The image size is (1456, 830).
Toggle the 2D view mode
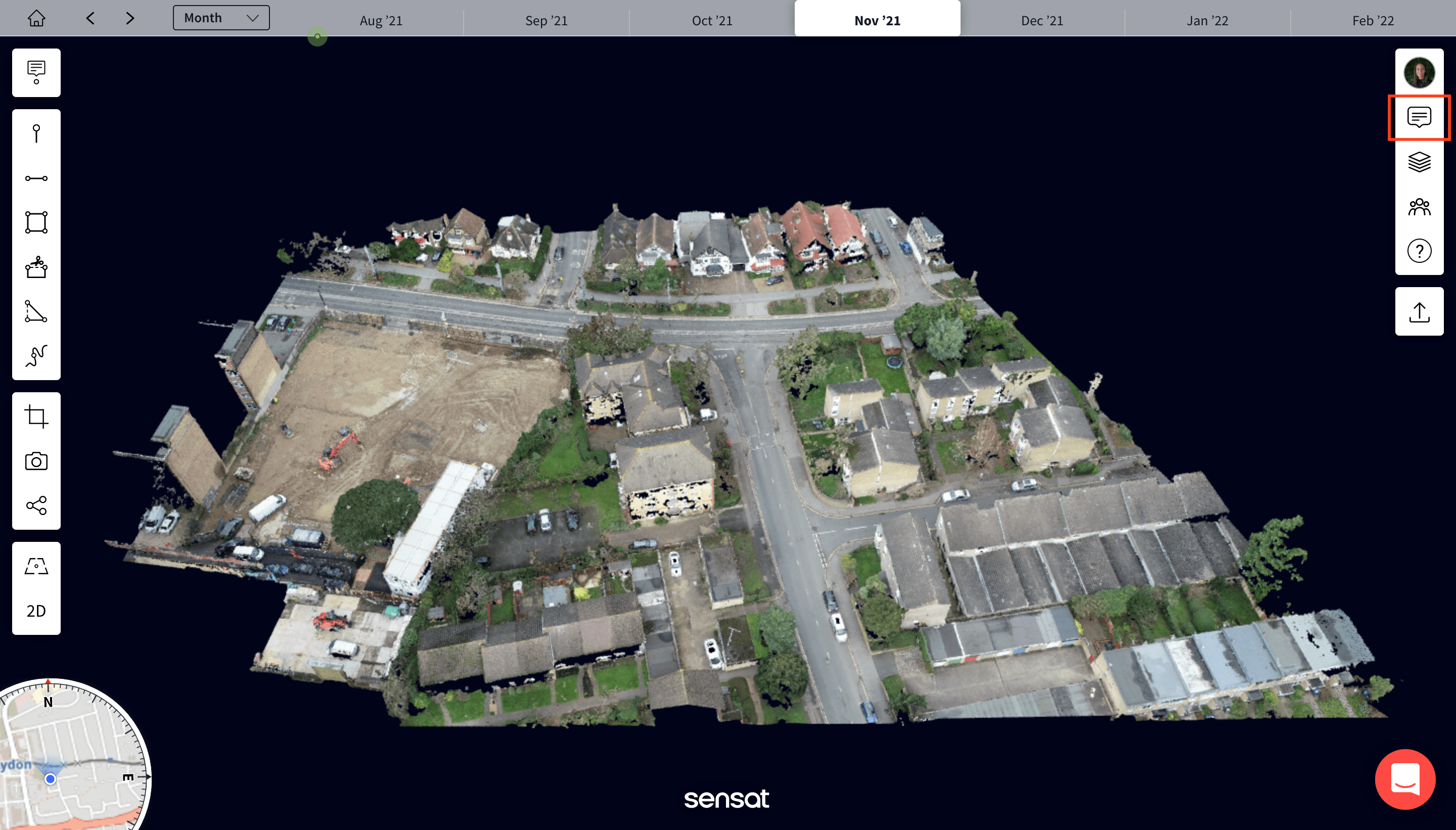(x=36, y=611)
